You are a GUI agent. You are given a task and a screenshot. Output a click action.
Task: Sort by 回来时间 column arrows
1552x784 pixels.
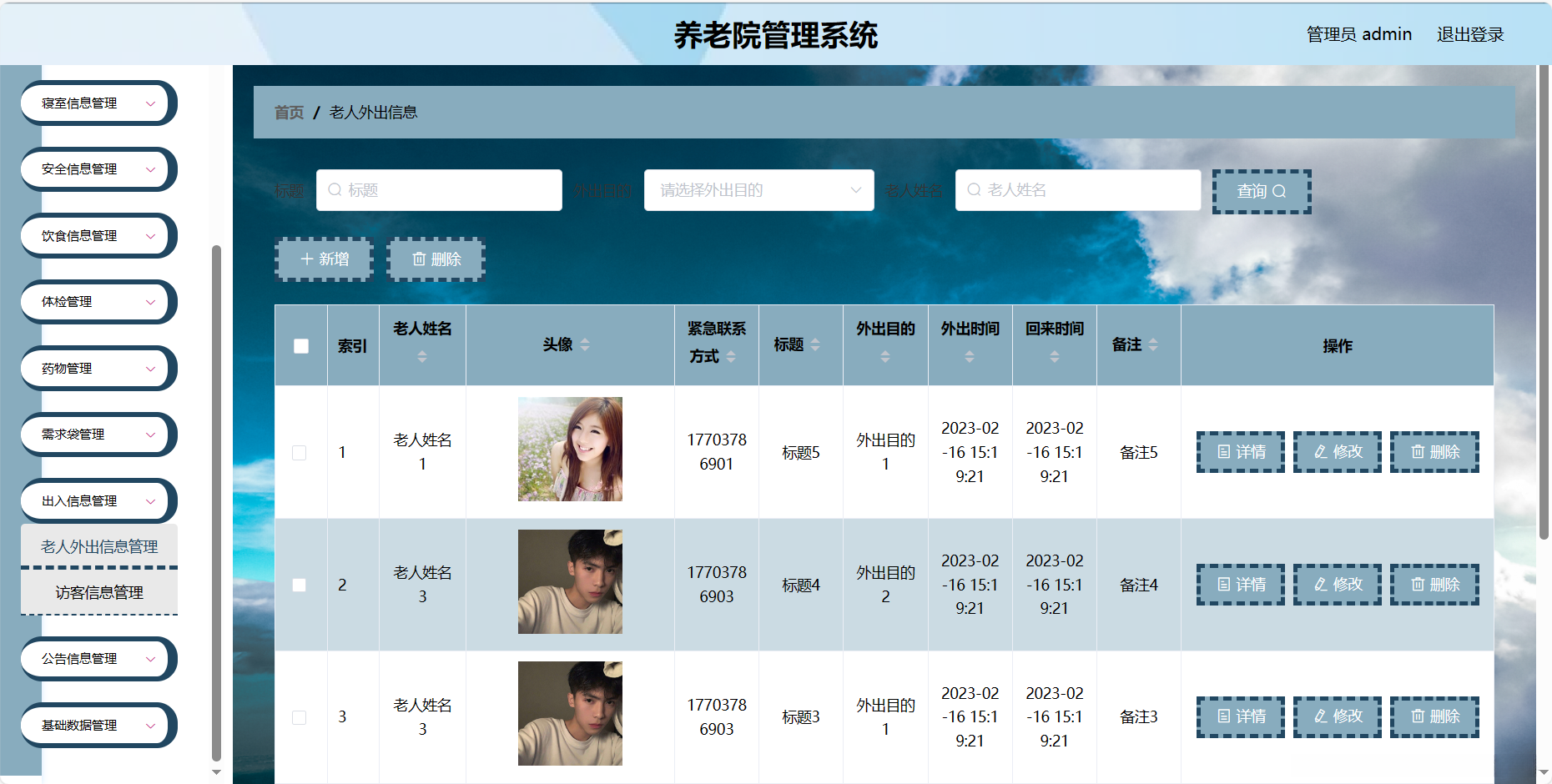point(1055,356)
